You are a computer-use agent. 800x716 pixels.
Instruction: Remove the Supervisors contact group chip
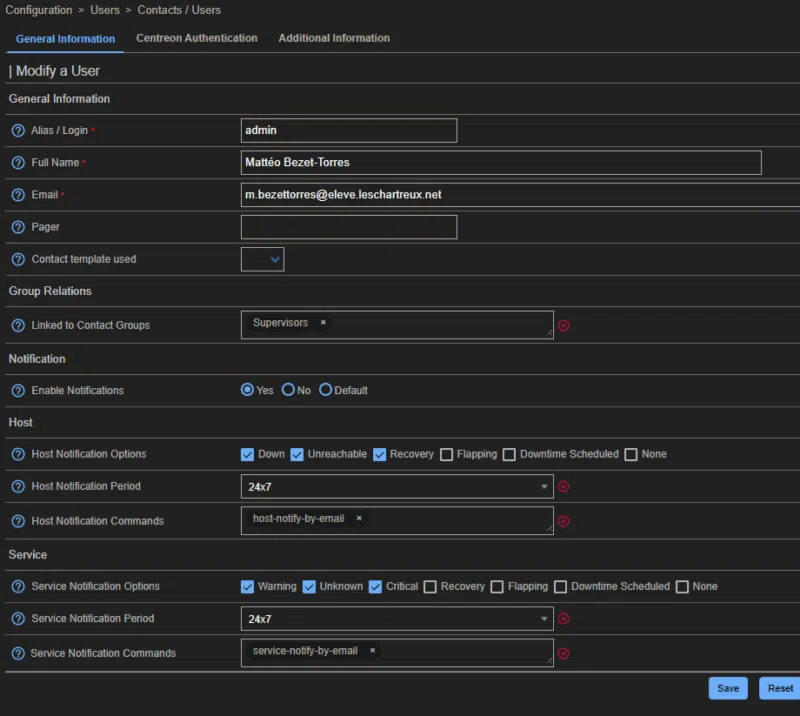pos(322,323)
